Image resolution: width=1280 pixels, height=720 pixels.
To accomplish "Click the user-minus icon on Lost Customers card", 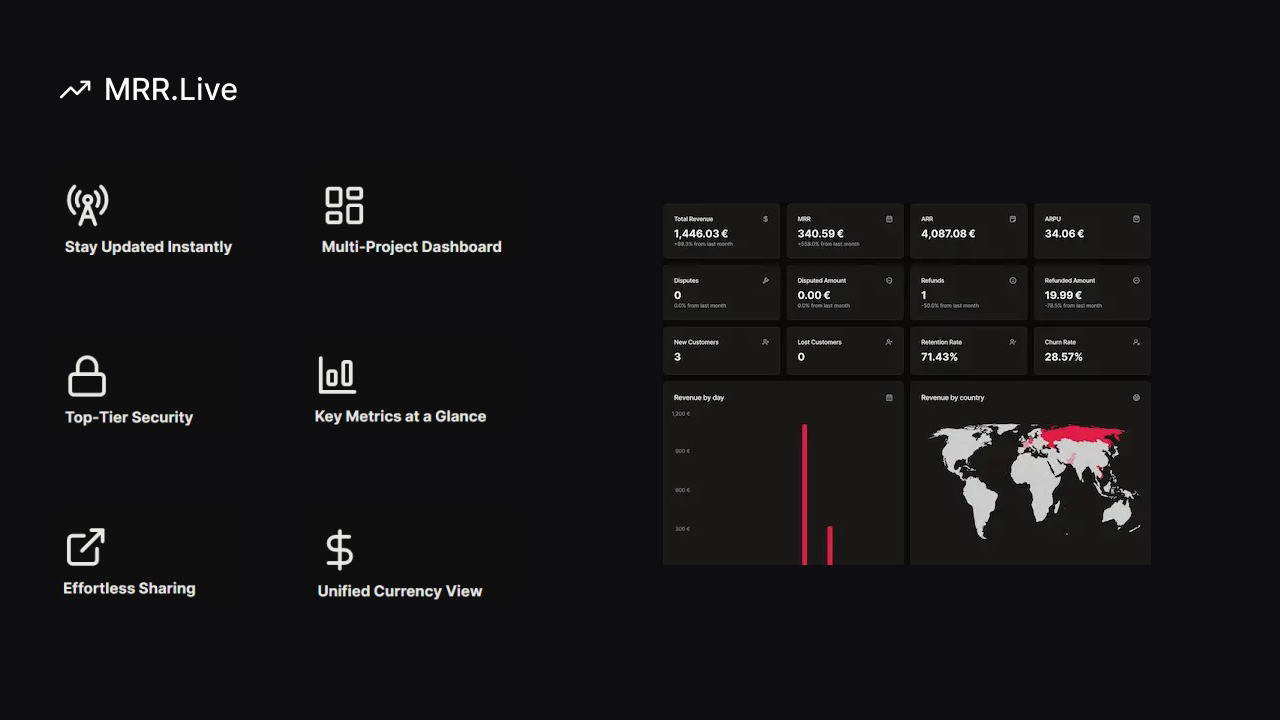I will [x=889, y=342].
